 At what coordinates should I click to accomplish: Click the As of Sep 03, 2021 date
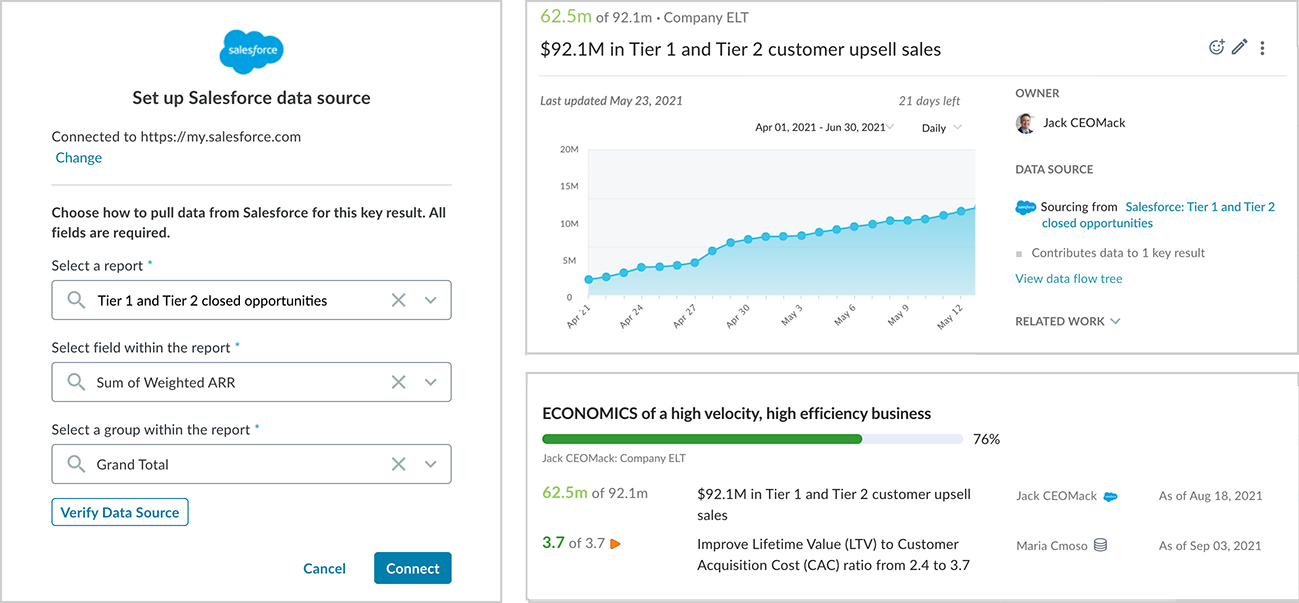(1210, 546)
